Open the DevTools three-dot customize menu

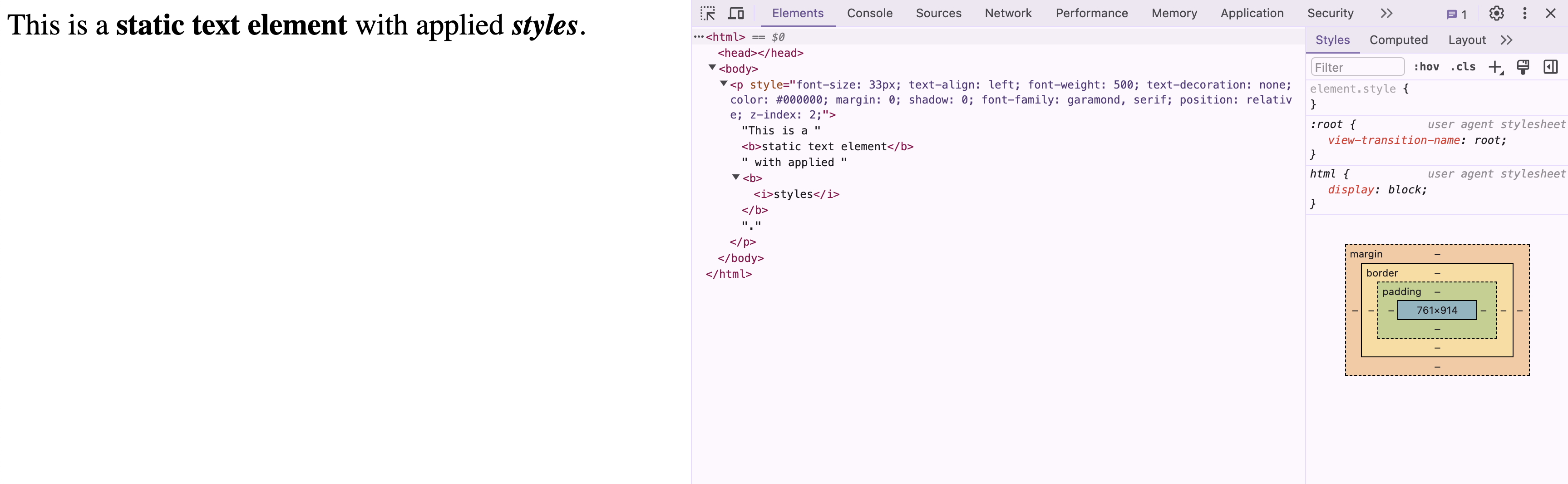pyautogui.click(x=1524, y=13)
